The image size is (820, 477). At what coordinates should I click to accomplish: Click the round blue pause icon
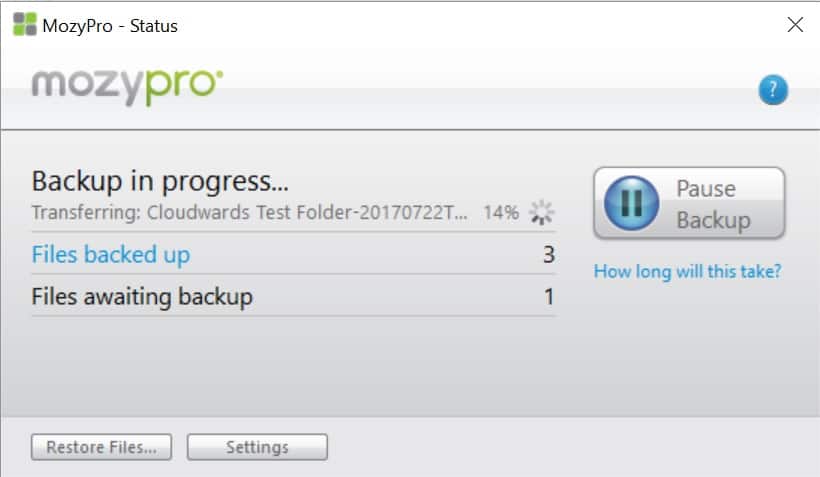[x=631, y=203]
